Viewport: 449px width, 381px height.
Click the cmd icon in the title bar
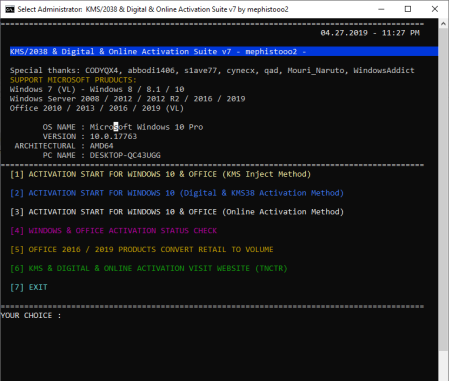pos(10,9)
